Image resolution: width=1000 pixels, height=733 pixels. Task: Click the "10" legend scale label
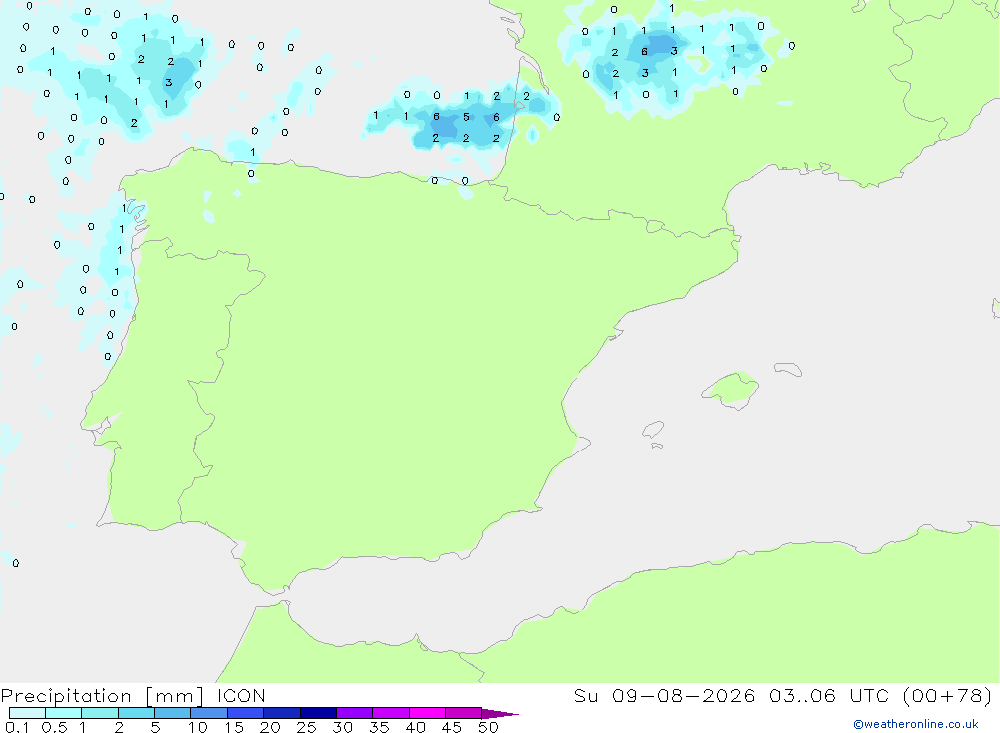pyautogui.click(x=198, y=727)
